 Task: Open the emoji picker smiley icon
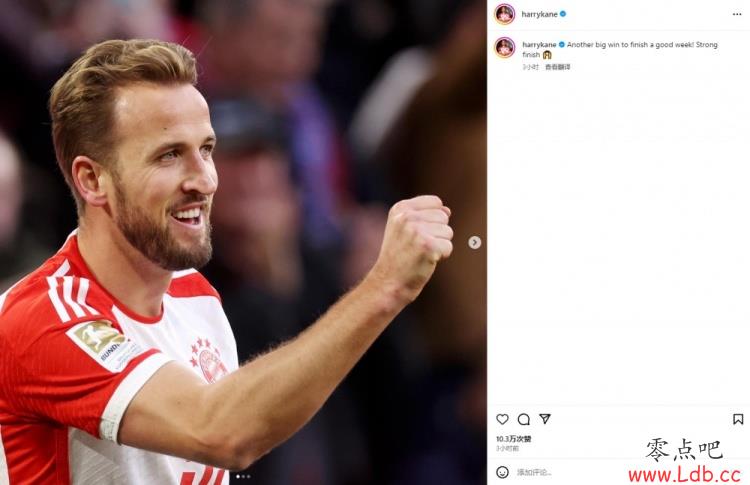tap(502, 472)
